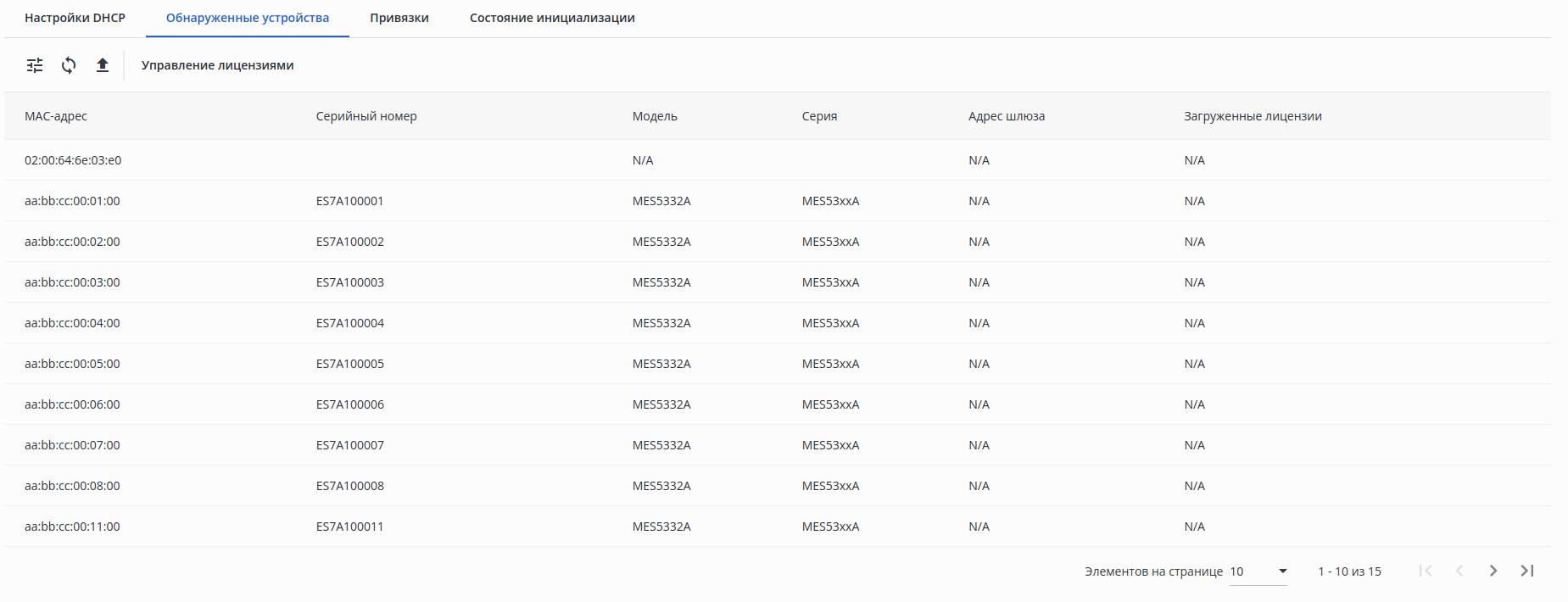Go to the next page arrow
Image resolution: width=1568 pixels, height=602 pixels.
1493,571
